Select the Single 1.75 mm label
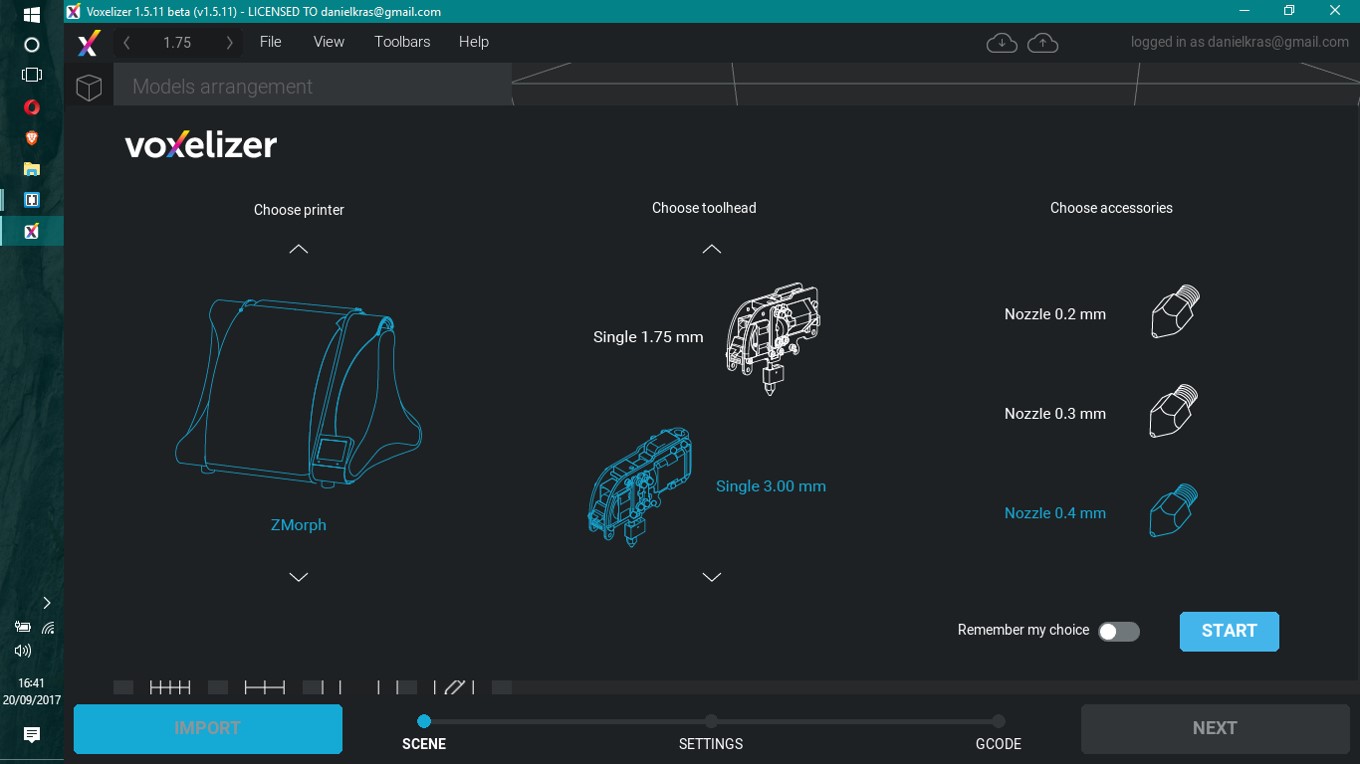 [x=648, y=337]
